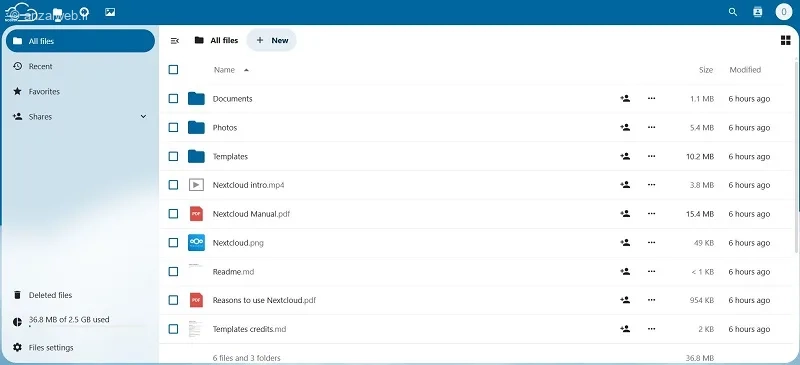Viewport: 800px width, 365px height.
Task: Open more actions for Nextcloud intro.mp4
Action: click(x=651, y=185)
